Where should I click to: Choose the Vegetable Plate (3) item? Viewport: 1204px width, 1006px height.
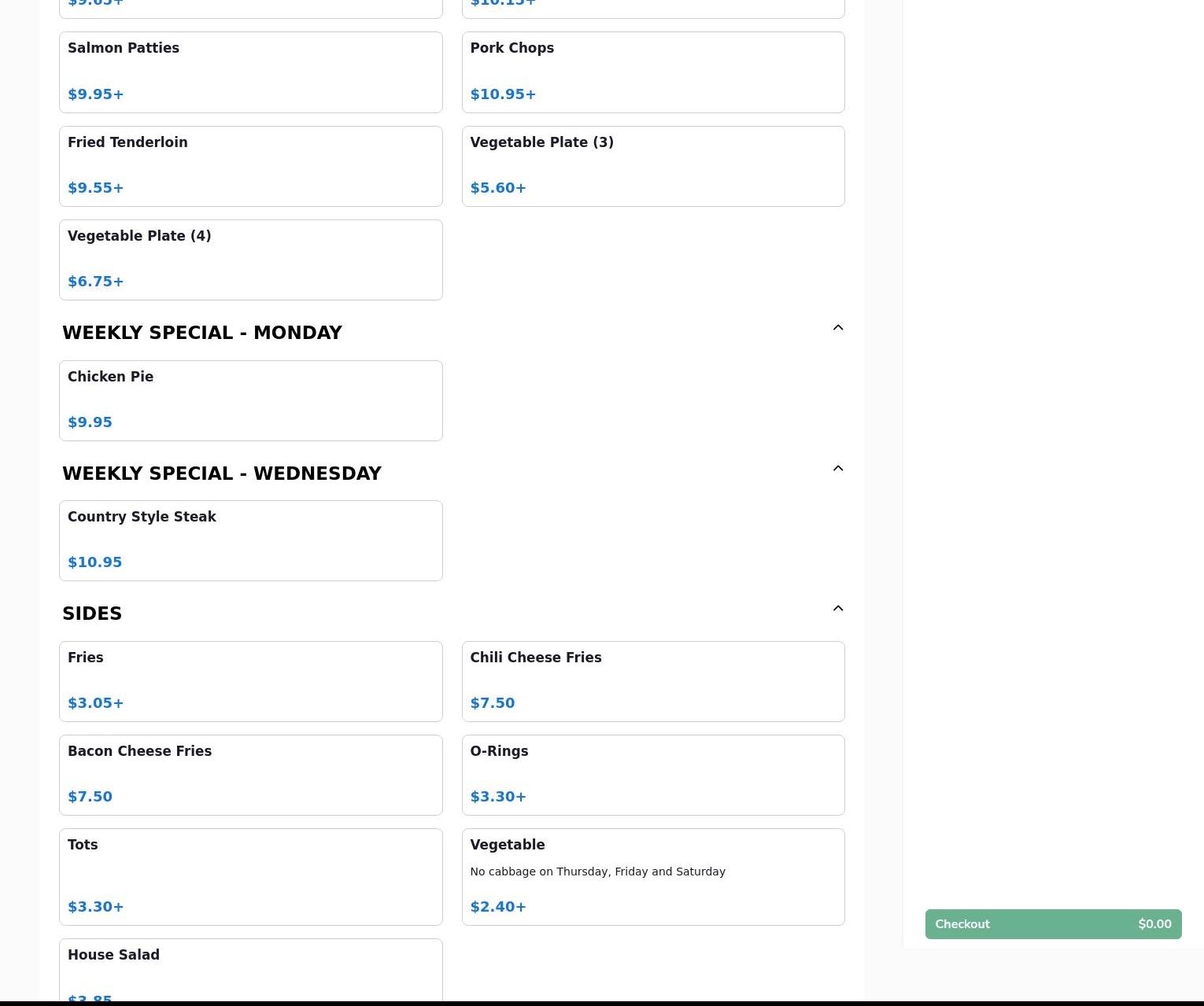tap(653, 166)
